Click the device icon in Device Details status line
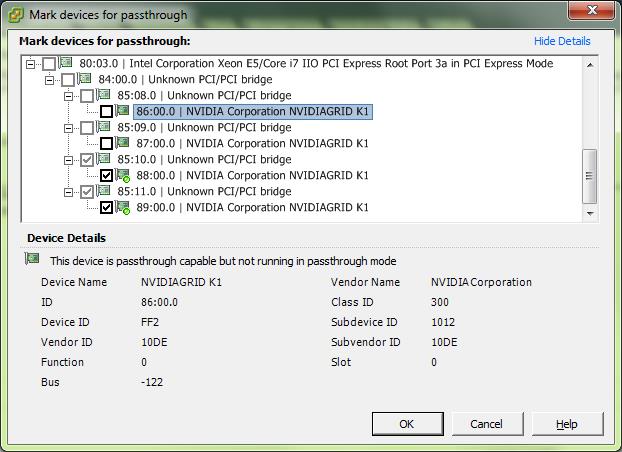 pyautogui.click(x=32, y=259)
